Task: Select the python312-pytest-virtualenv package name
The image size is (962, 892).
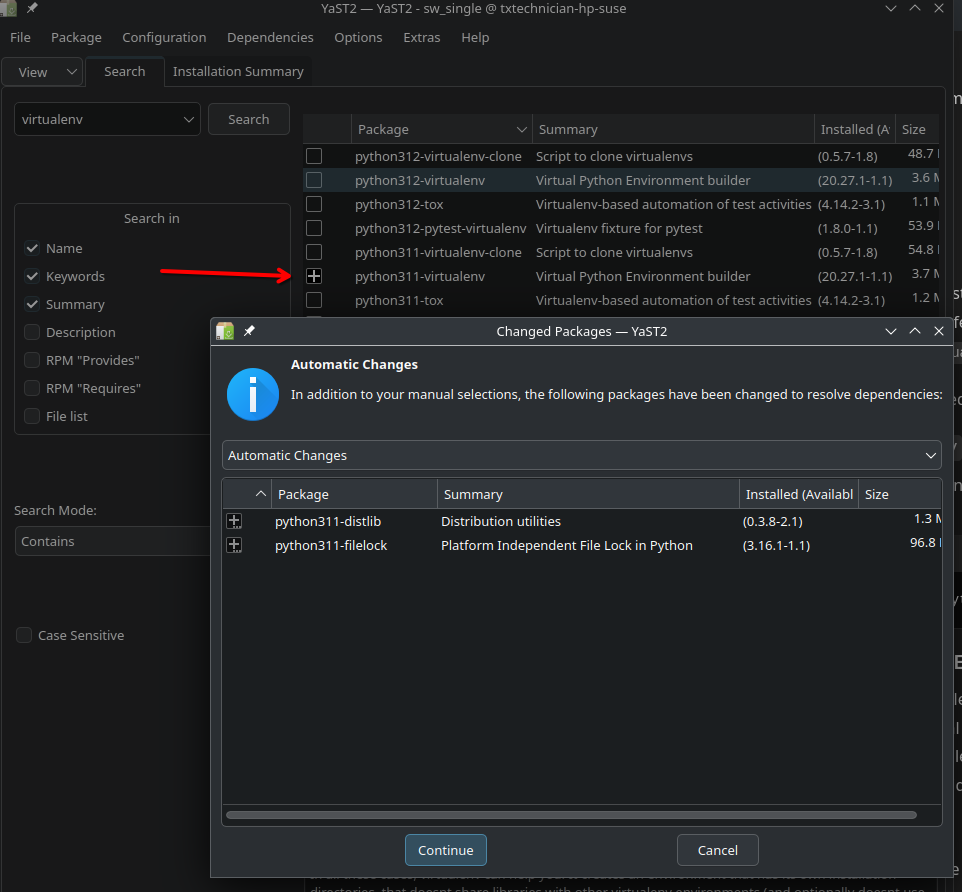Action: coord(441,228)
